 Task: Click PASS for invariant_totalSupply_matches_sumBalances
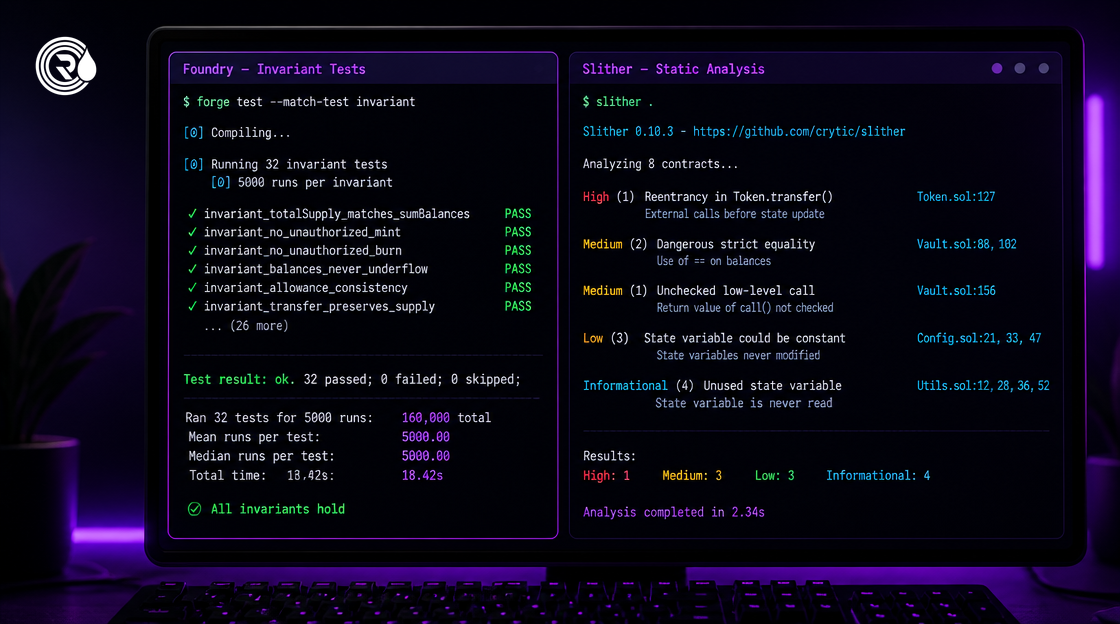pyautogui.click(x=518, y=213)
